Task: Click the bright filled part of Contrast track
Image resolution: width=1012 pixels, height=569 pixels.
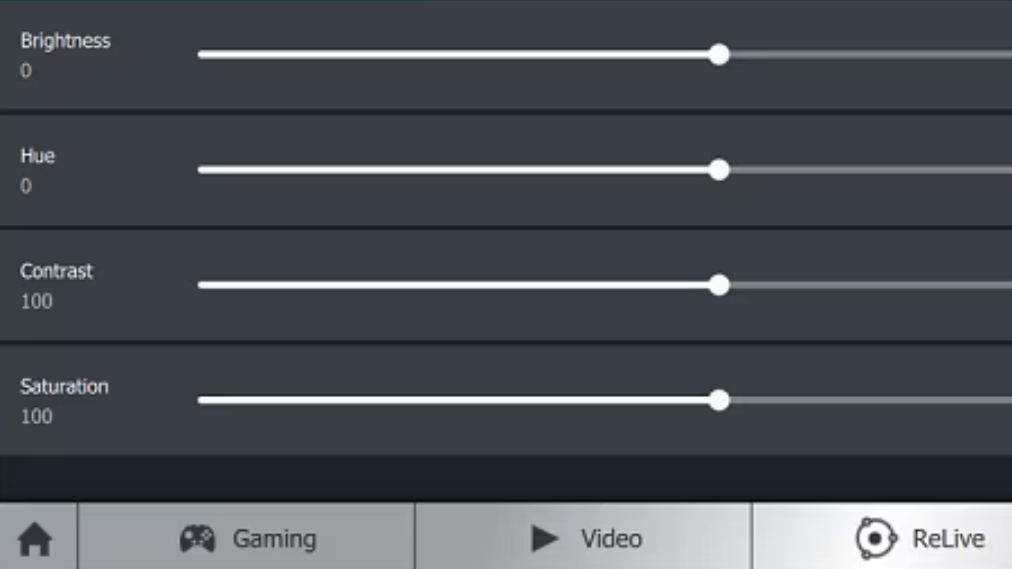Action: click(x=453, y=285)
